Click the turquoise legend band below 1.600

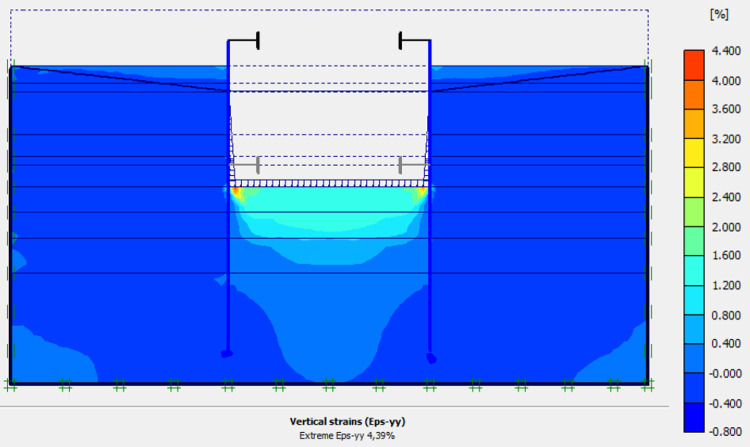pyautogui.click(x=694, y=271)
